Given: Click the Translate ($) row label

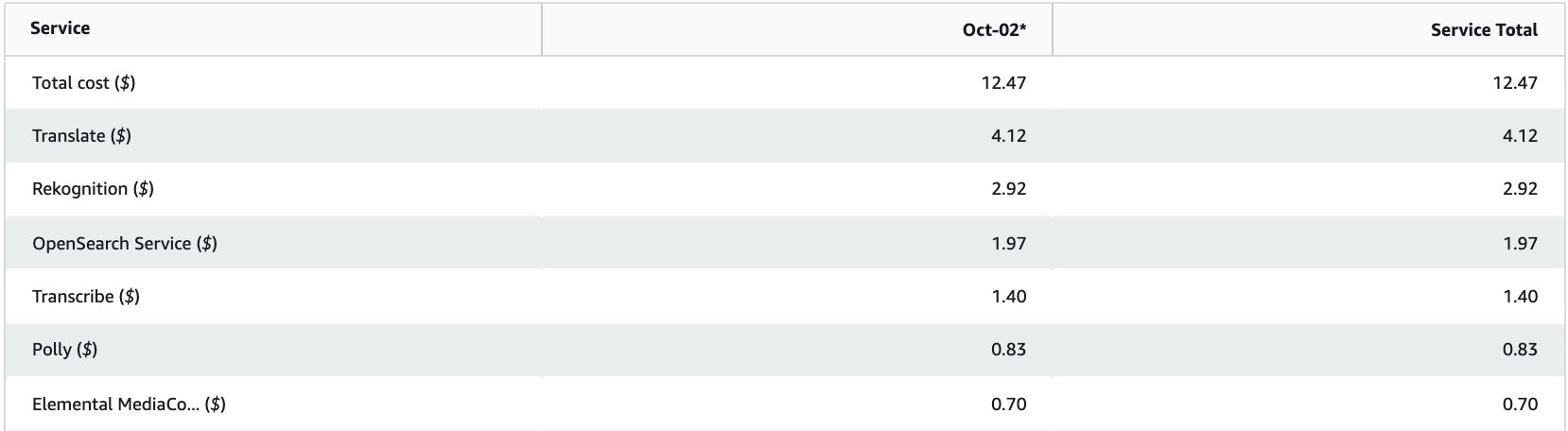Looking at the screenshot, I should pyautogui.click(x=81, y=136).
